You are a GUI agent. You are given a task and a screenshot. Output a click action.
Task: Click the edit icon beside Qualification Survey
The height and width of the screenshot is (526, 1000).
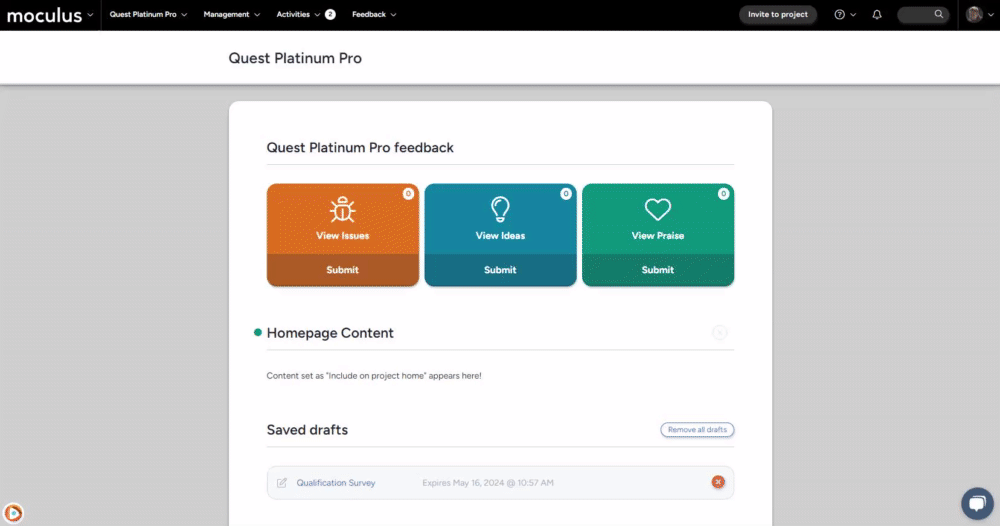(282, 483)
